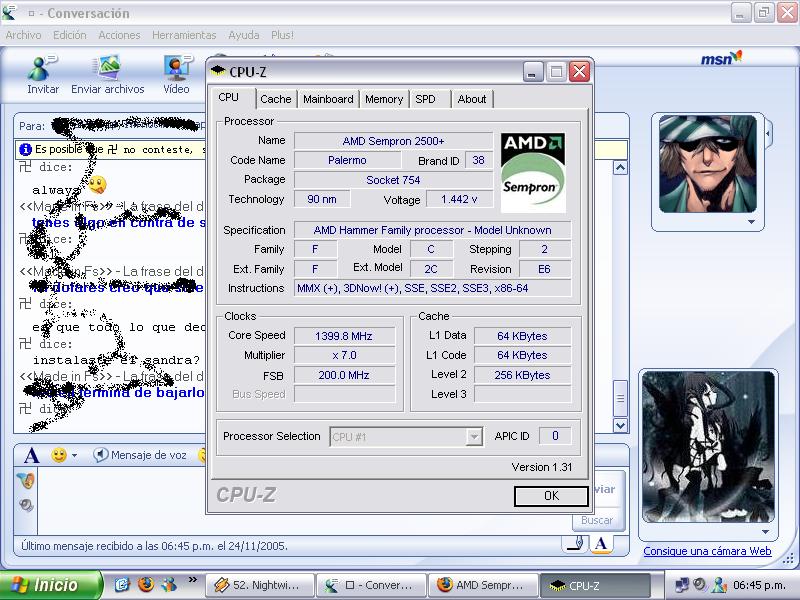
Task: Click the Inicio start button
Action: 50,585
